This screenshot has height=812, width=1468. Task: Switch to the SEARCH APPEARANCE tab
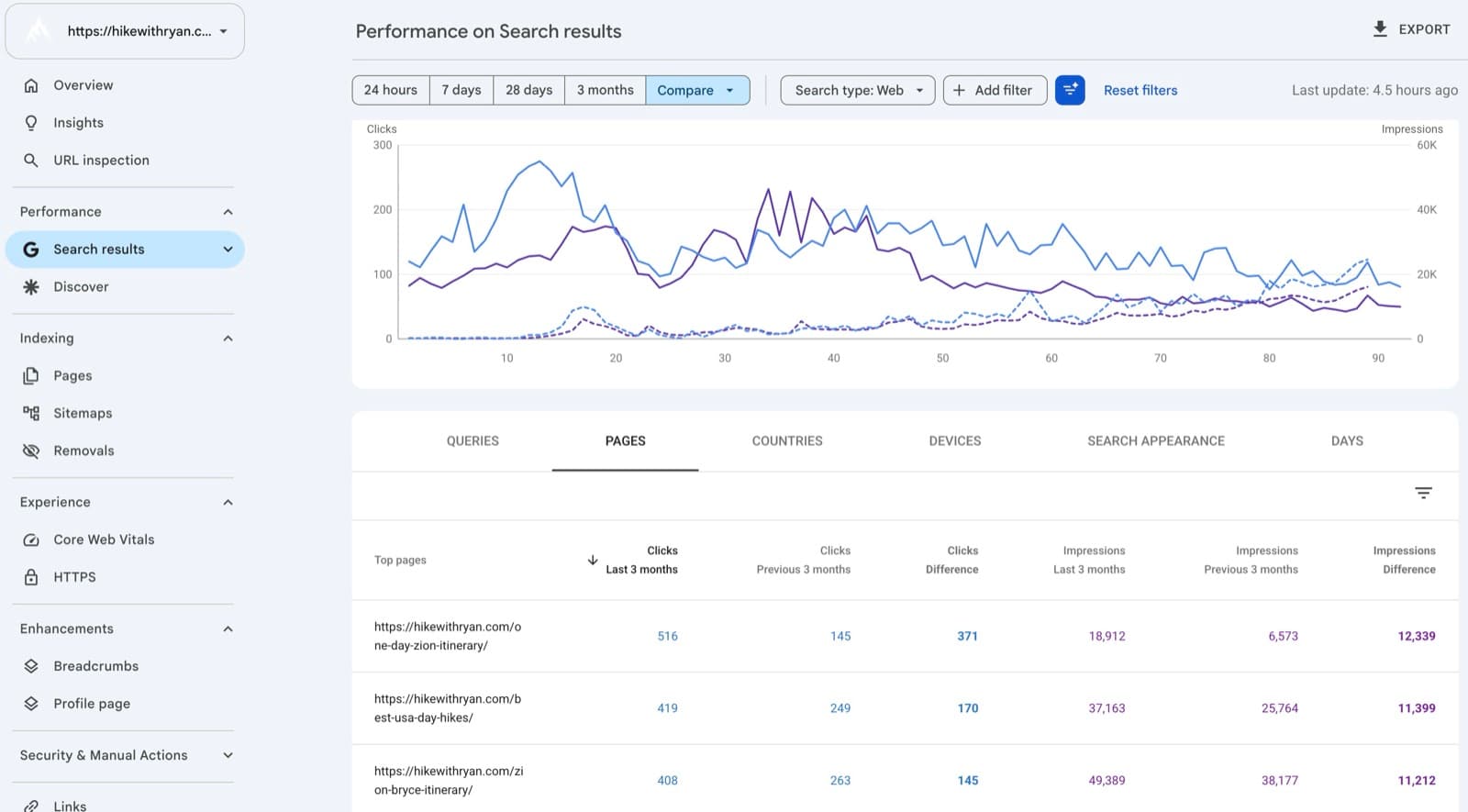[x=1156, y=441]
